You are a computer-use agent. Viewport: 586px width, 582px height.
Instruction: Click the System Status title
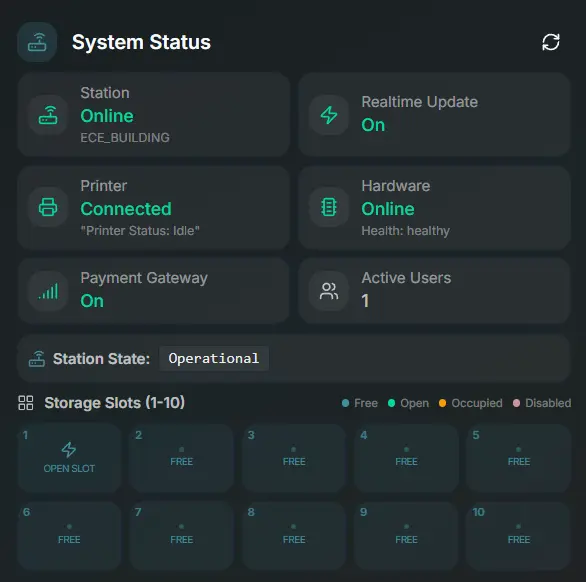(x=141, y=42)
